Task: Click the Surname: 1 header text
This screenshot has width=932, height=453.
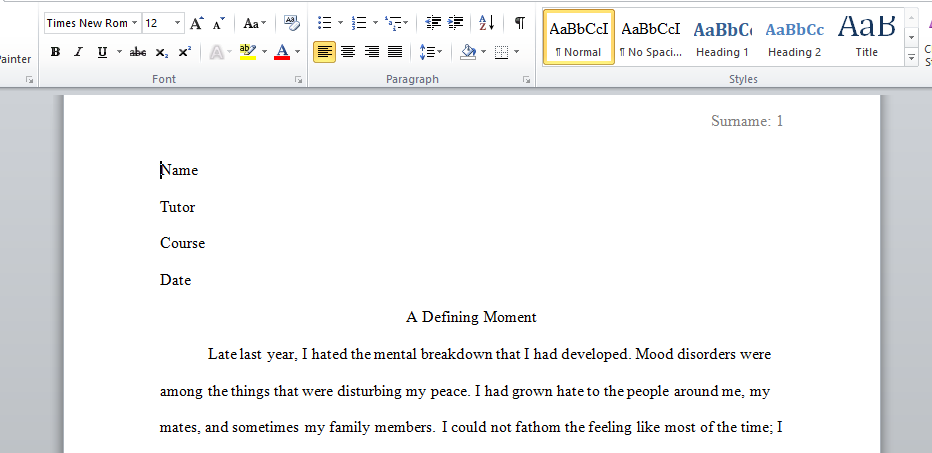Action: tap(747, 121)
